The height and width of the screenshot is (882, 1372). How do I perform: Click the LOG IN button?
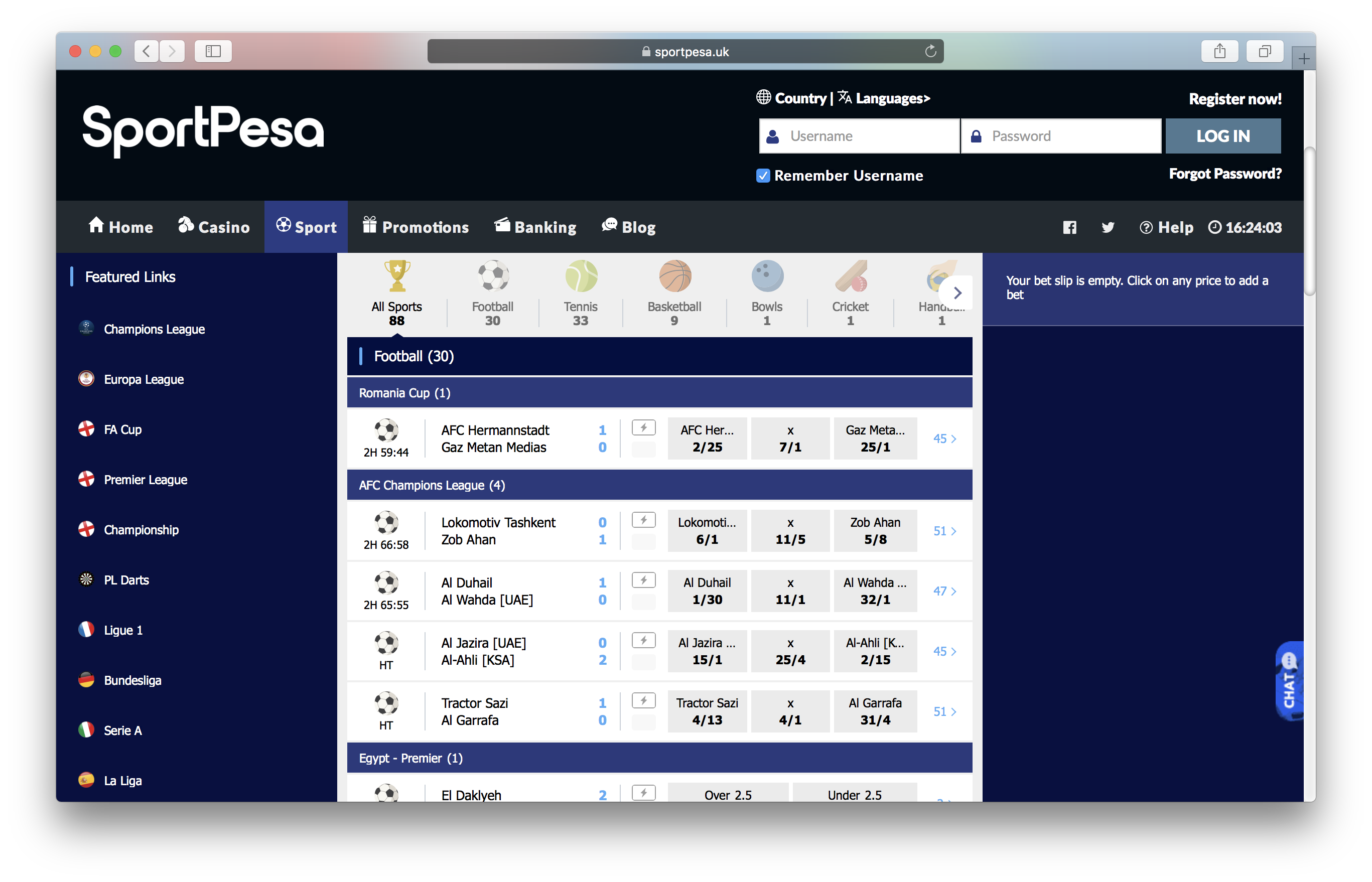[1222, 136]
